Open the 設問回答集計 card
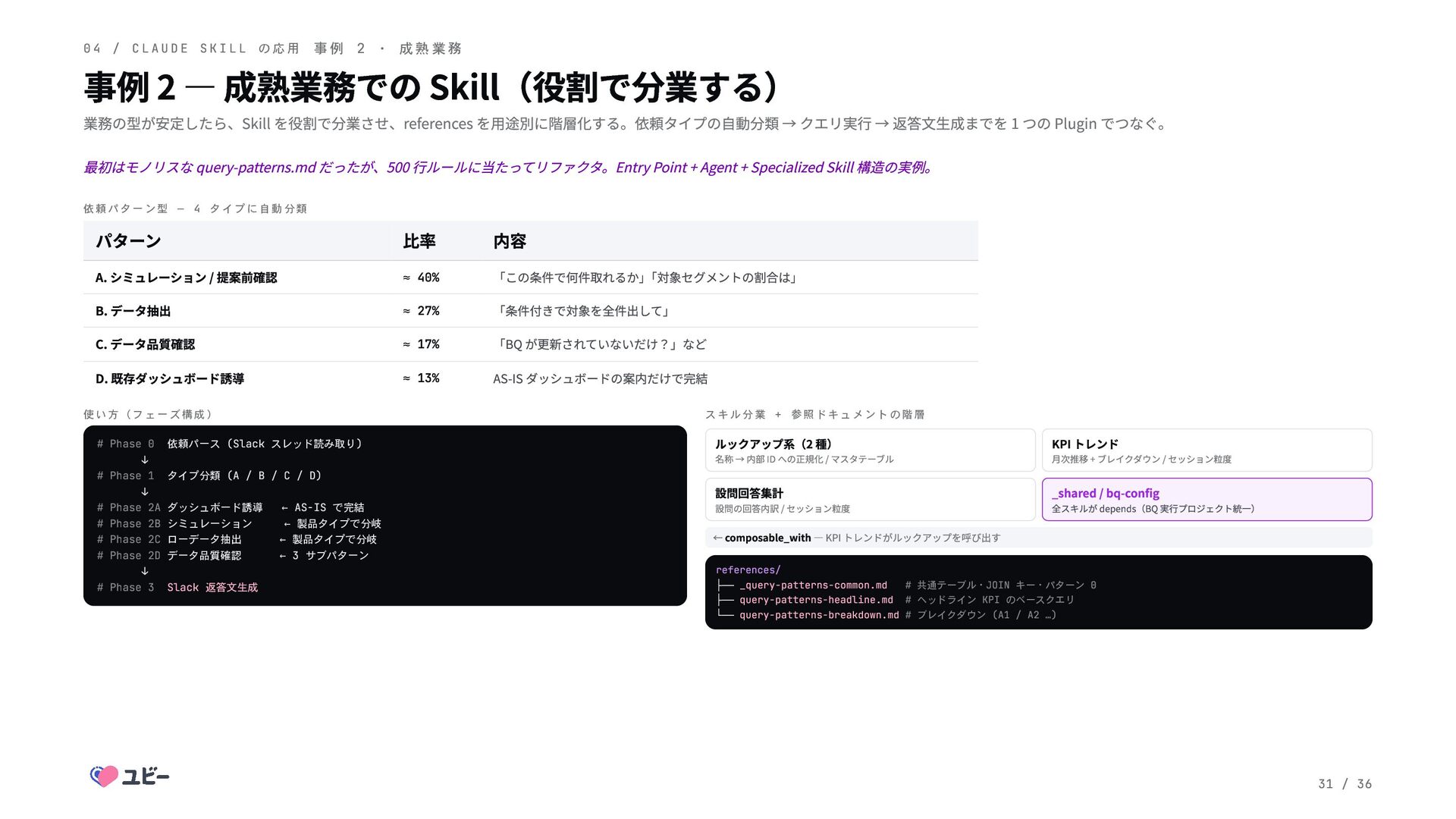The image size is (1456, 819). pos(870,500)
